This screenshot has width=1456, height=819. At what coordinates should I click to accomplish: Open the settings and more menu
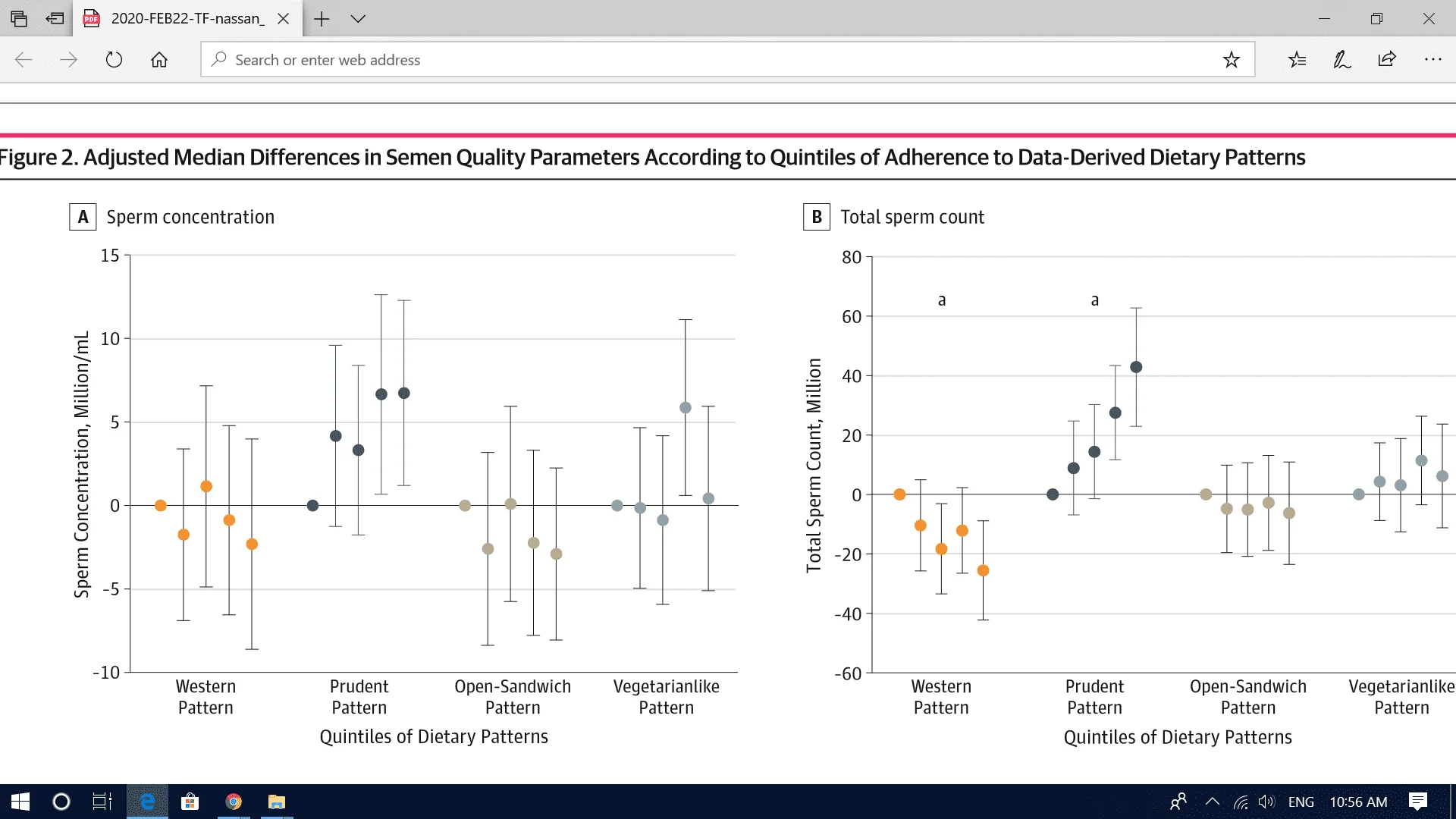tap(1432, 59)
